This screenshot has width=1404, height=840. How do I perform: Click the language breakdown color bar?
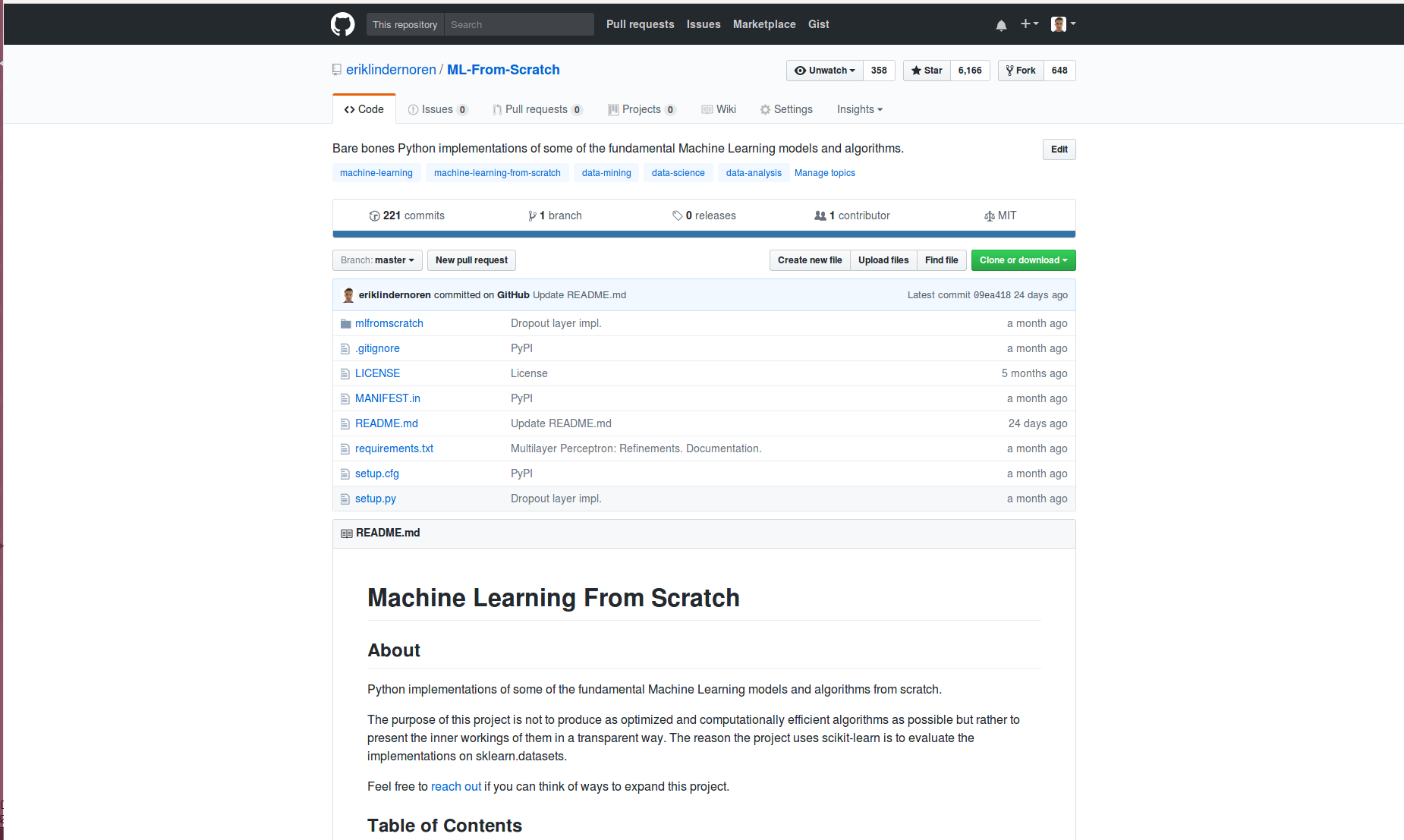tap(704, 234)
